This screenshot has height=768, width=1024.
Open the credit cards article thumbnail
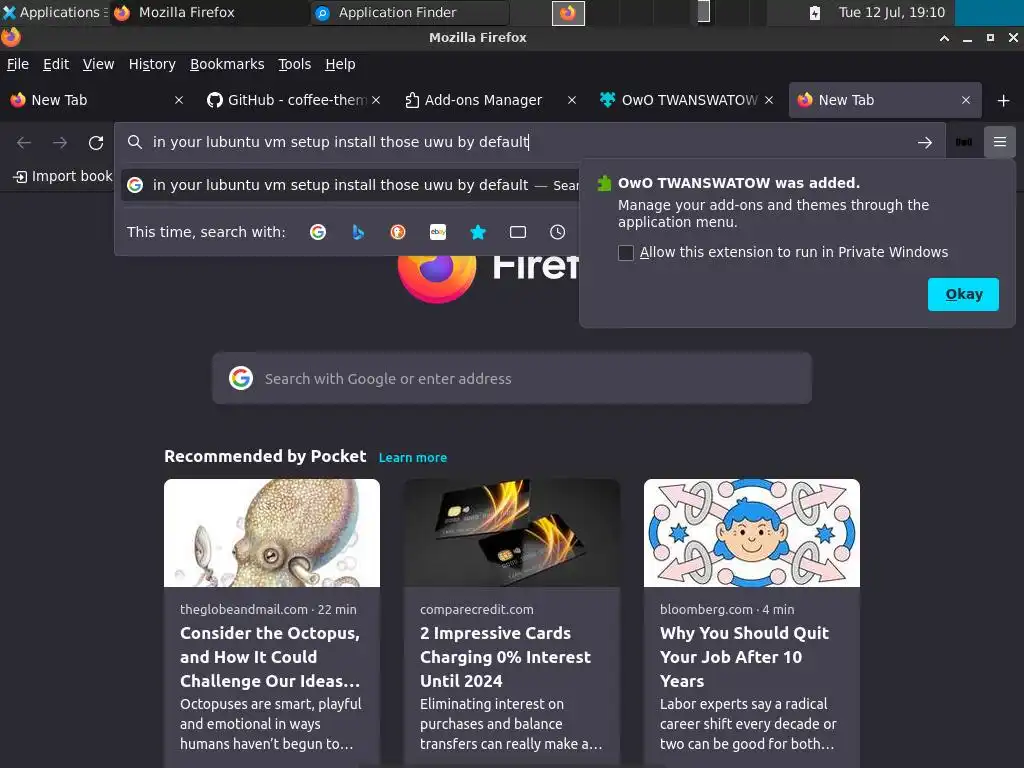pyautogui.click(x=512, y=533)
